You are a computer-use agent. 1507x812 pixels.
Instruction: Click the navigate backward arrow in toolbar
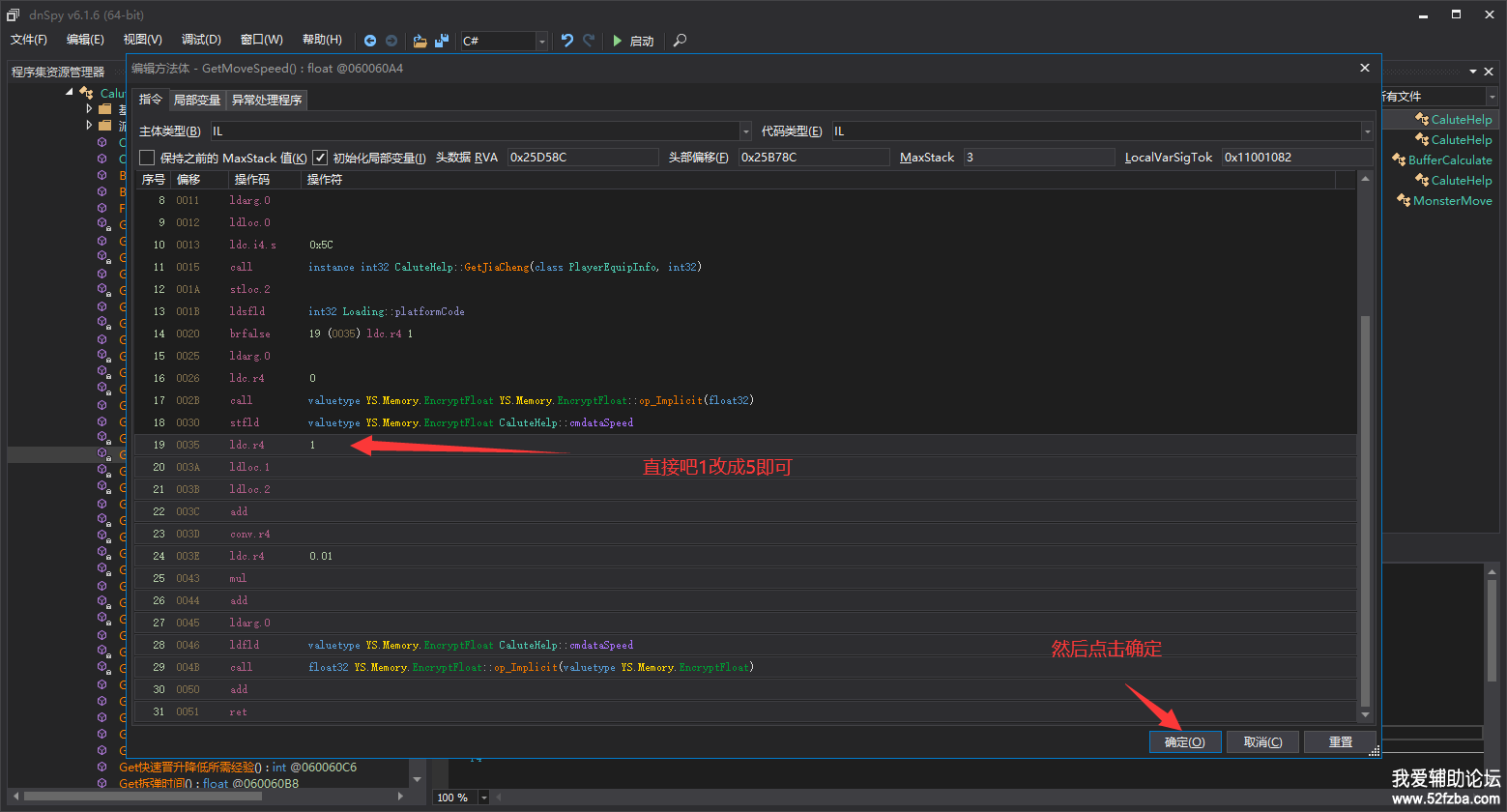370,41
